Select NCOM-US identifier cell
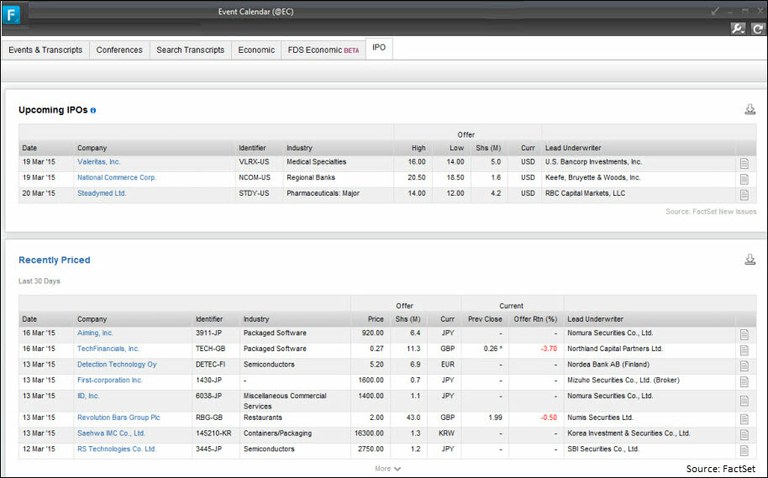This screenshot has height=478, width=768. coord(255,177)
